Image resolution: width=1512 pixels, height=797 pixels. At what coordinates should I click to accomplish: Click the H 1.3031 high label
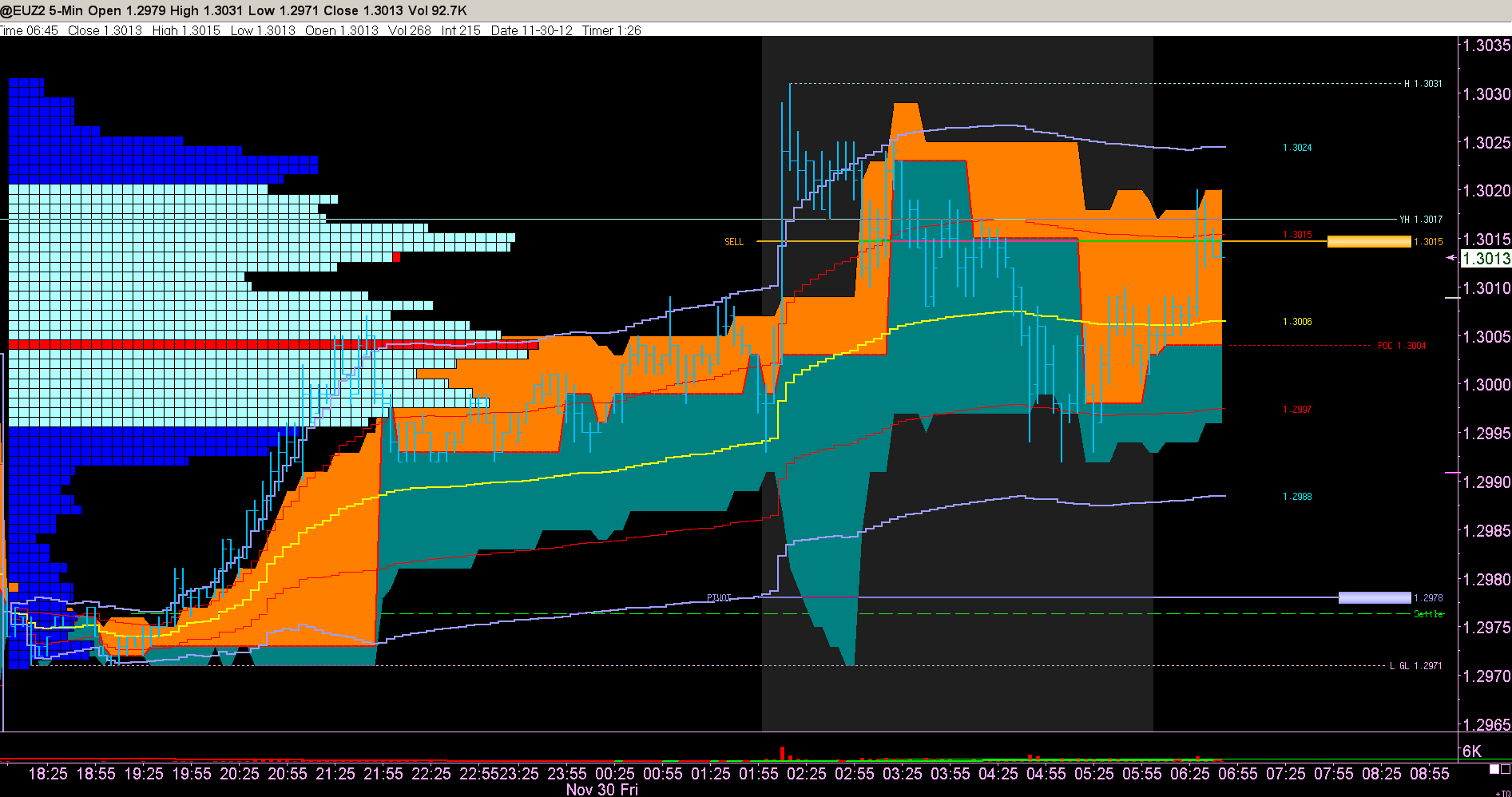(x=1423, y=84)
